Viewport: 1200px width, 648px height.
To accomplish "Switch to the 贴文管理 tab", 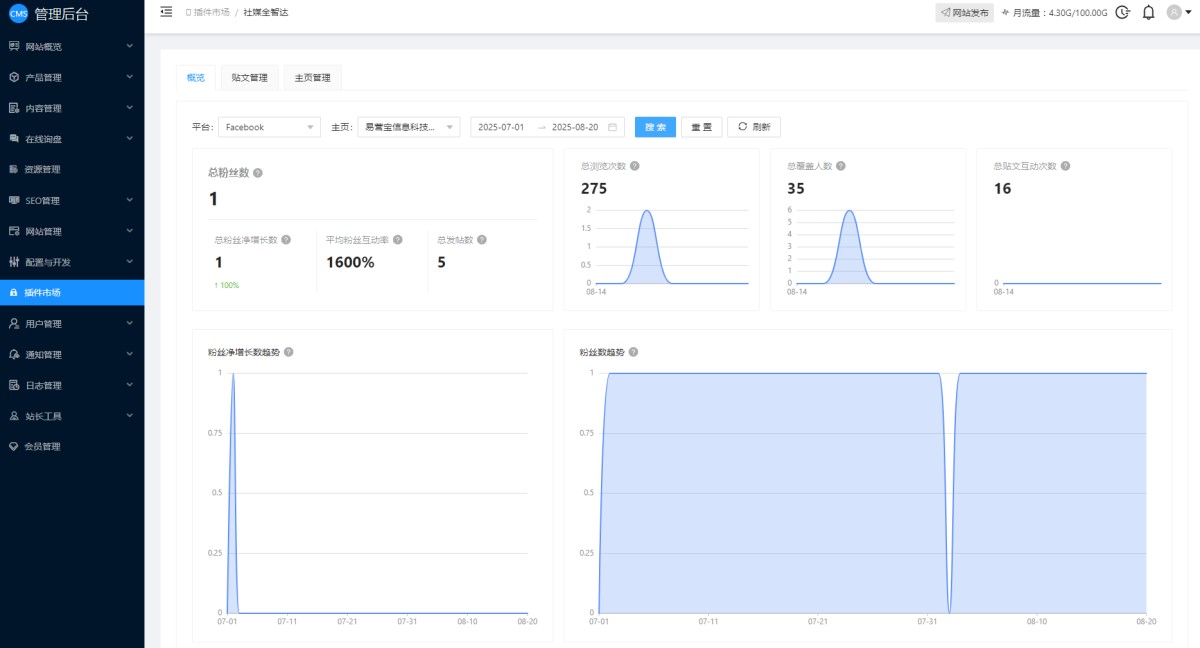I will coord(249,77).
